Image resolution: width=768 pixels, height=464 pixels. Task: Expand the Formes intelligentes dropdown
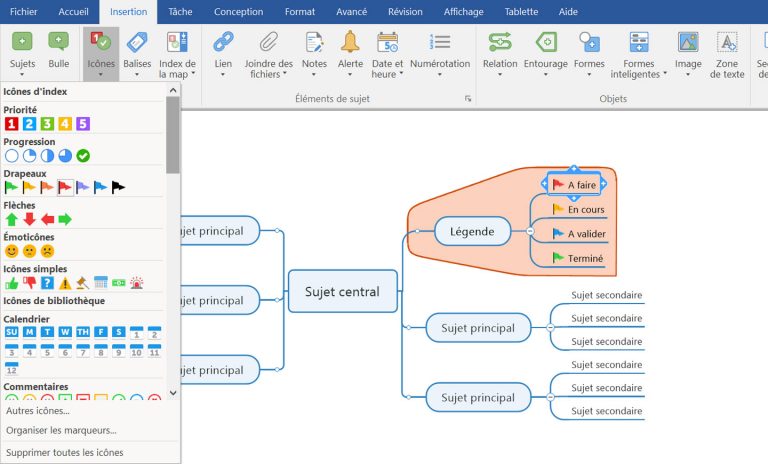click(664, 74)
